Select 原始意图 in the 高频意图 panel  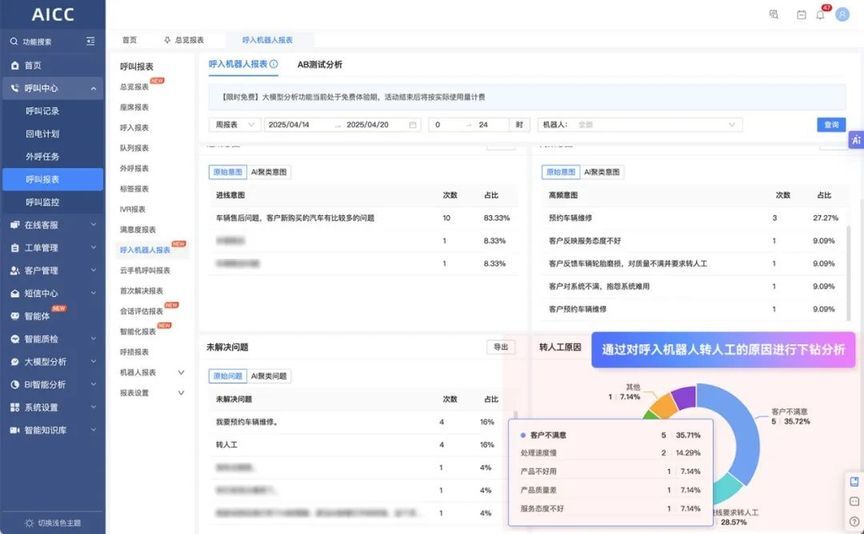click(560, 172)
